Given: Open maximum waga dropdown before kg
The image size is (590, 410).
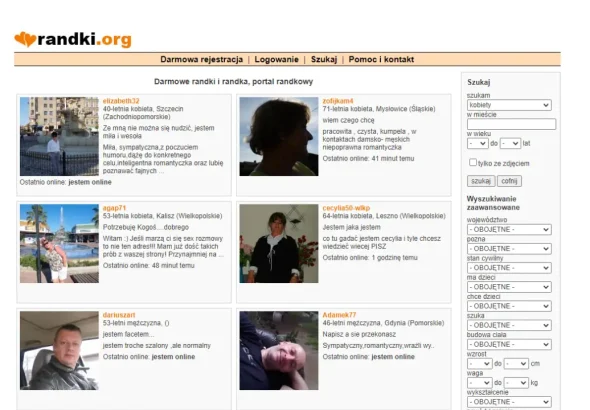Looking at the screenshot, I should pos(516,383).
